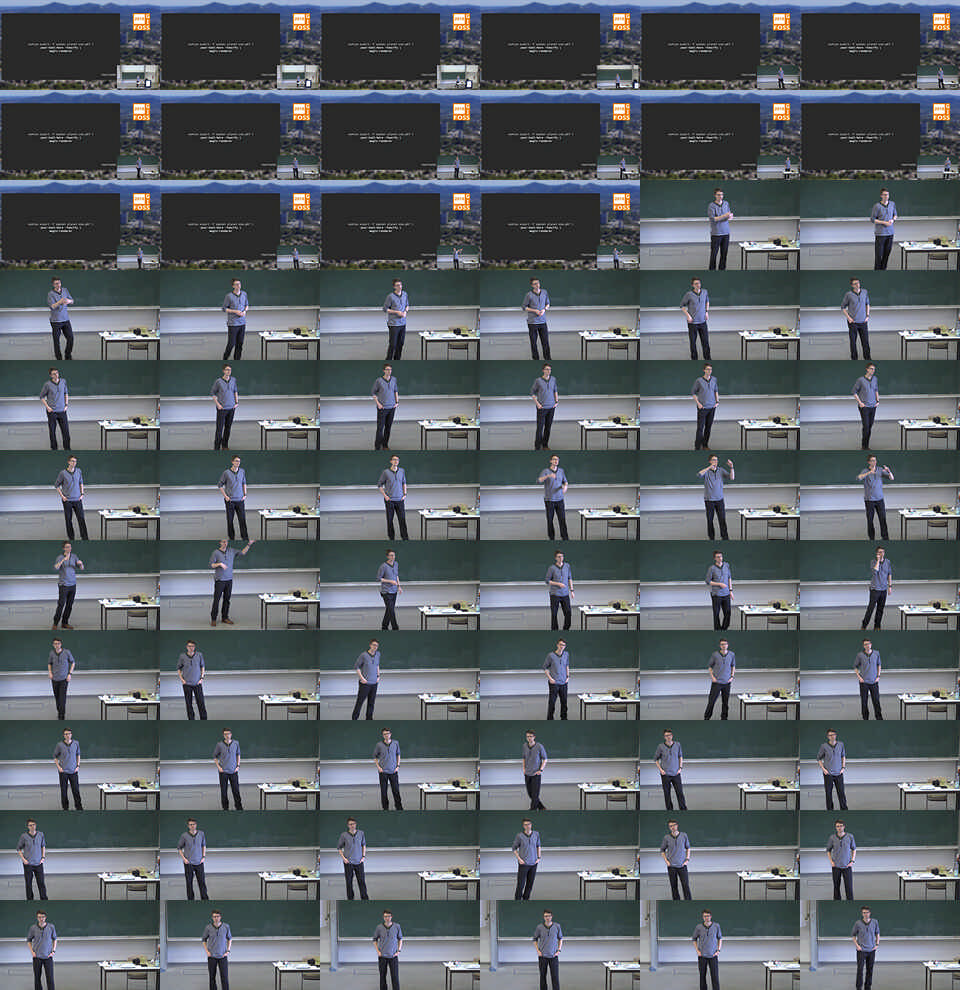This screenshot has width=960, height=990.
Task: Select the last slide thumbnail in the third row
Action: 560,225
